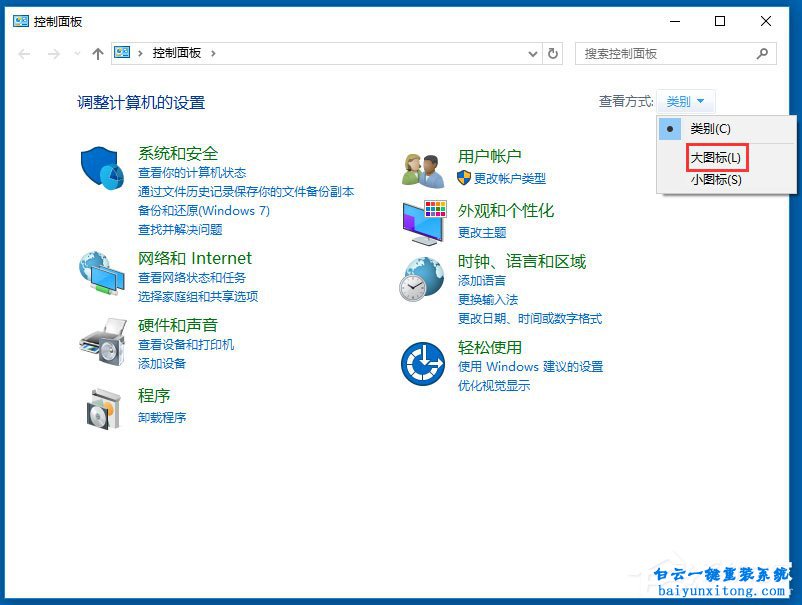The image size is (802, 605).
Task: Open 备份和还原(Windows 7) link
Action: click(x=203, y=211)
